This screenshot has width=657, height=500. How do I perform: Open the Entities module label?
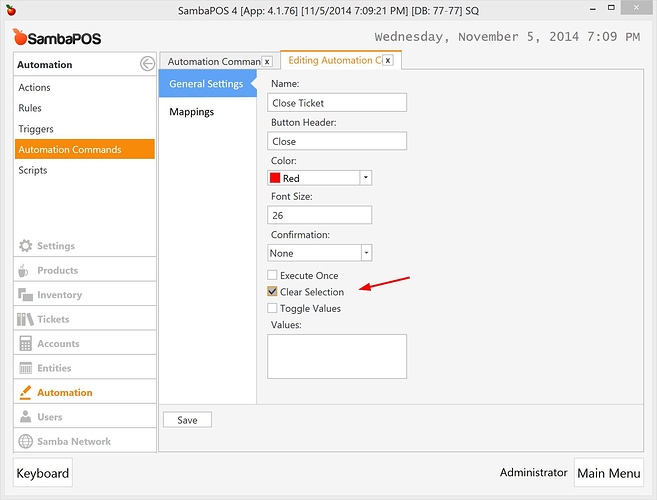tap(54, 368)
